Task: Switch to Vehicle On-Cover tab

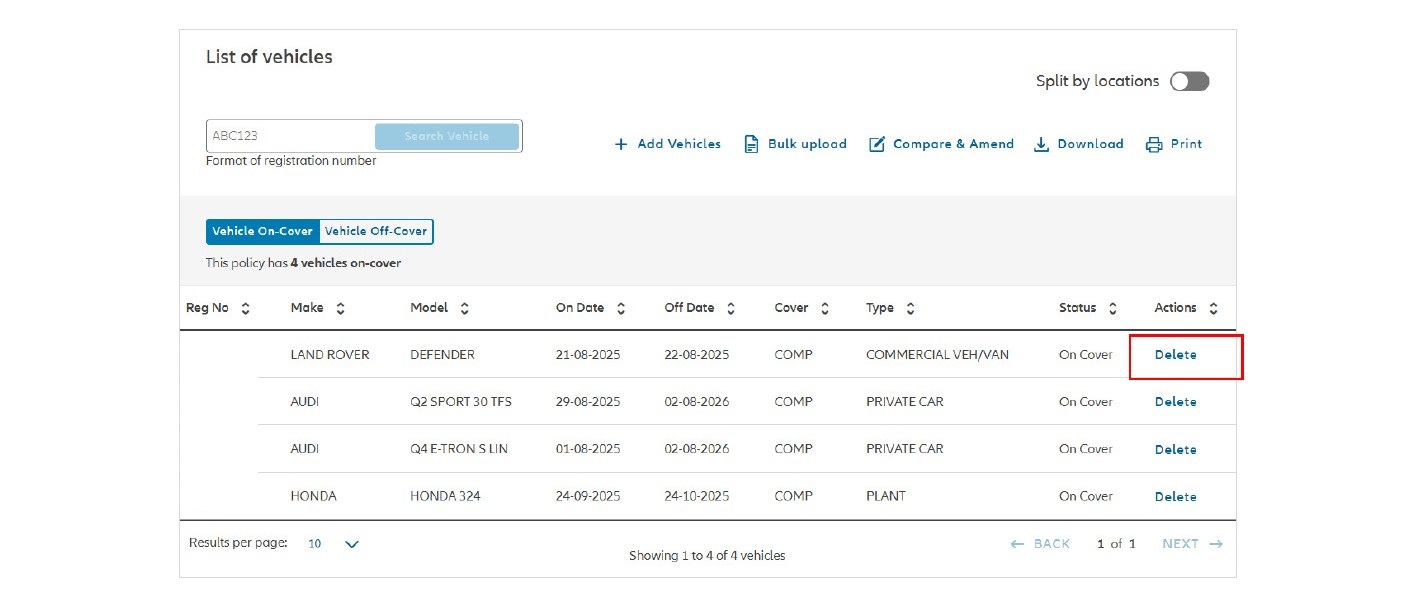Action: pos(263,231)
